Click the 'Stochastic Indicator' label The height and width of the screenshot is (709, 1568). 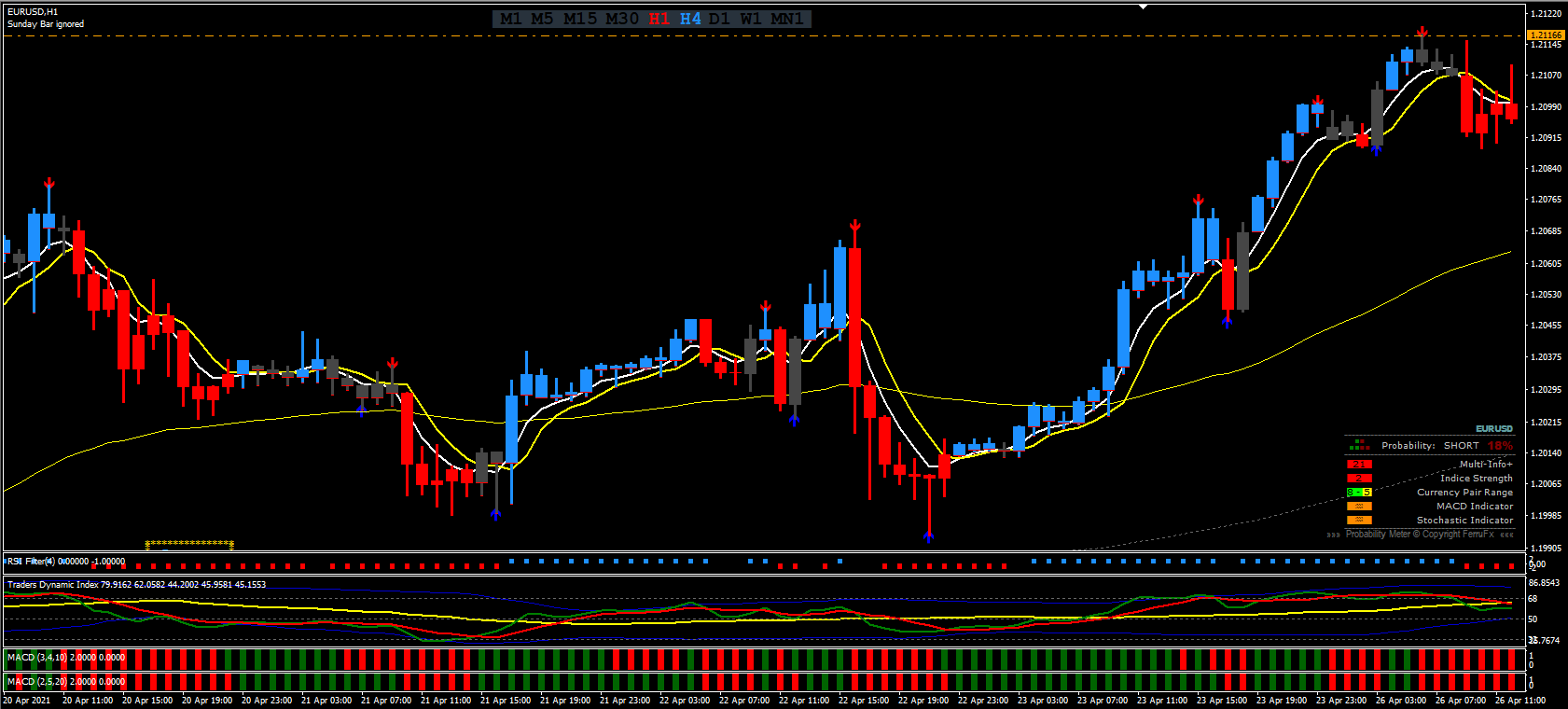1464,520
